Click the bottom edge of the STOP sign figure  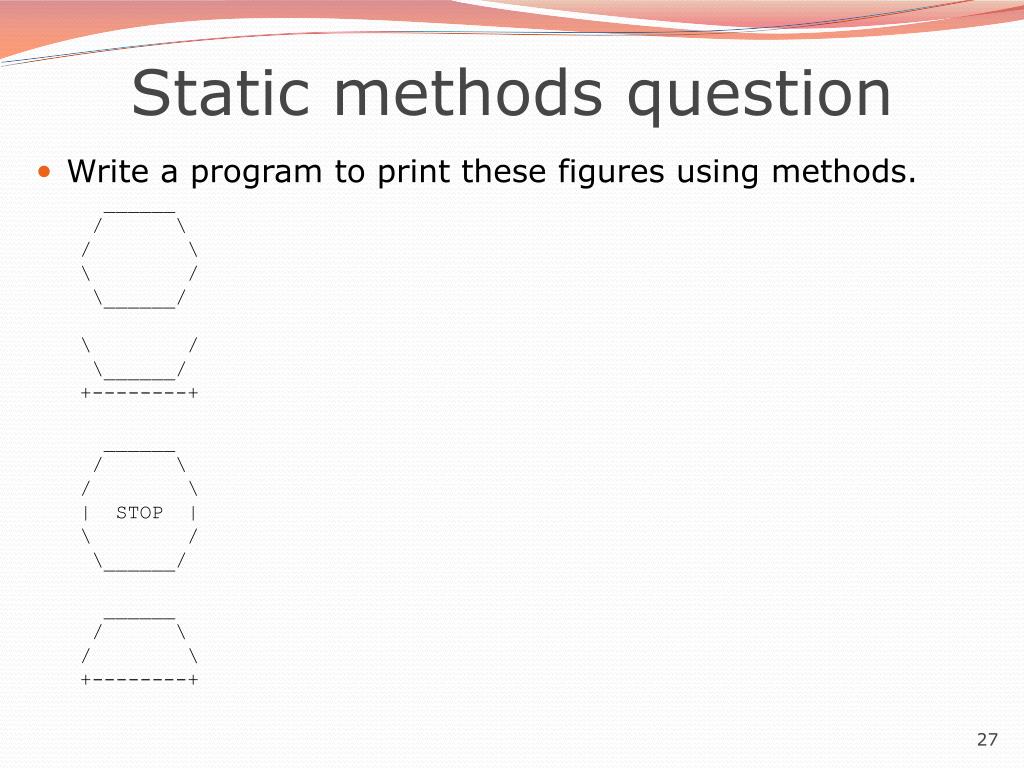point(139,562)
